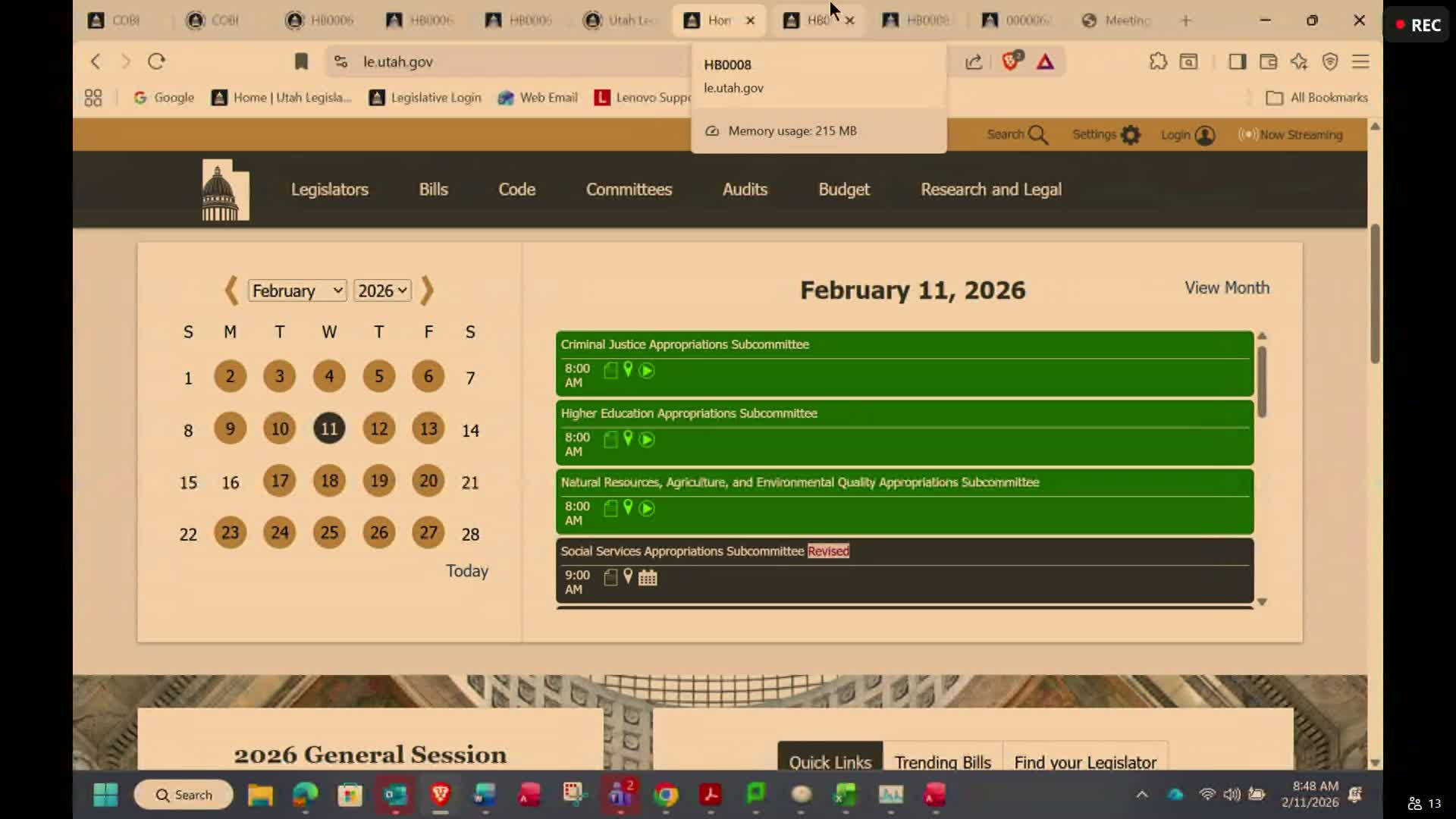Open the Committees menu item

click(629, 190)
